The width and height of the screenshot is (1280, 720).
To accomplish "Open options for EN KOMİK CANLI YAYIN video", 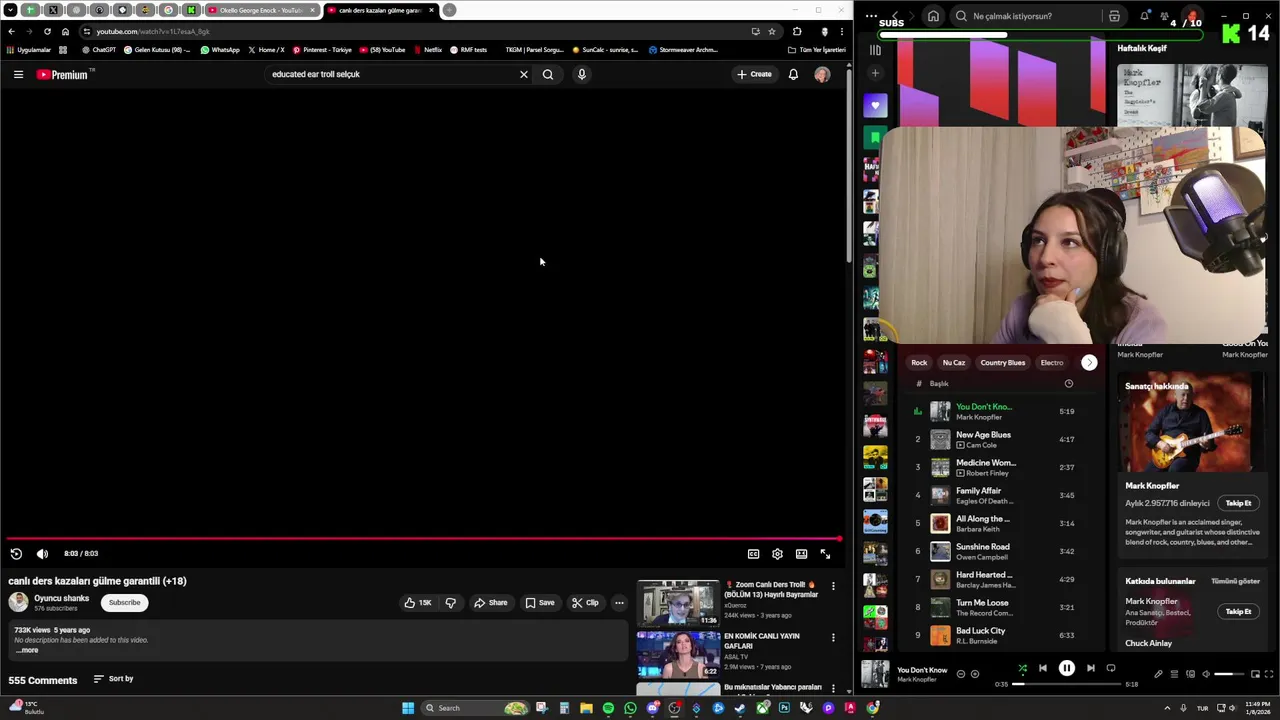I will point(832,637).
